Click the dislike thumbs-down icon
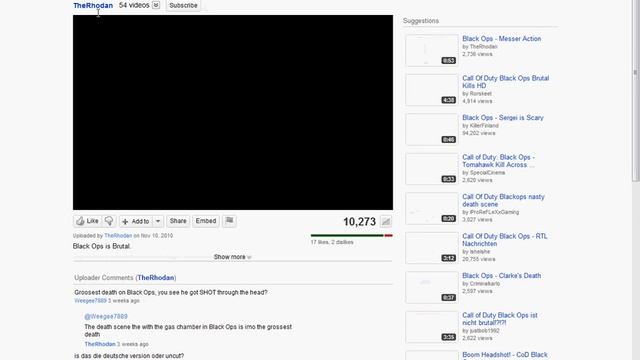The image size is (640, 360). [x=109, y=221]
